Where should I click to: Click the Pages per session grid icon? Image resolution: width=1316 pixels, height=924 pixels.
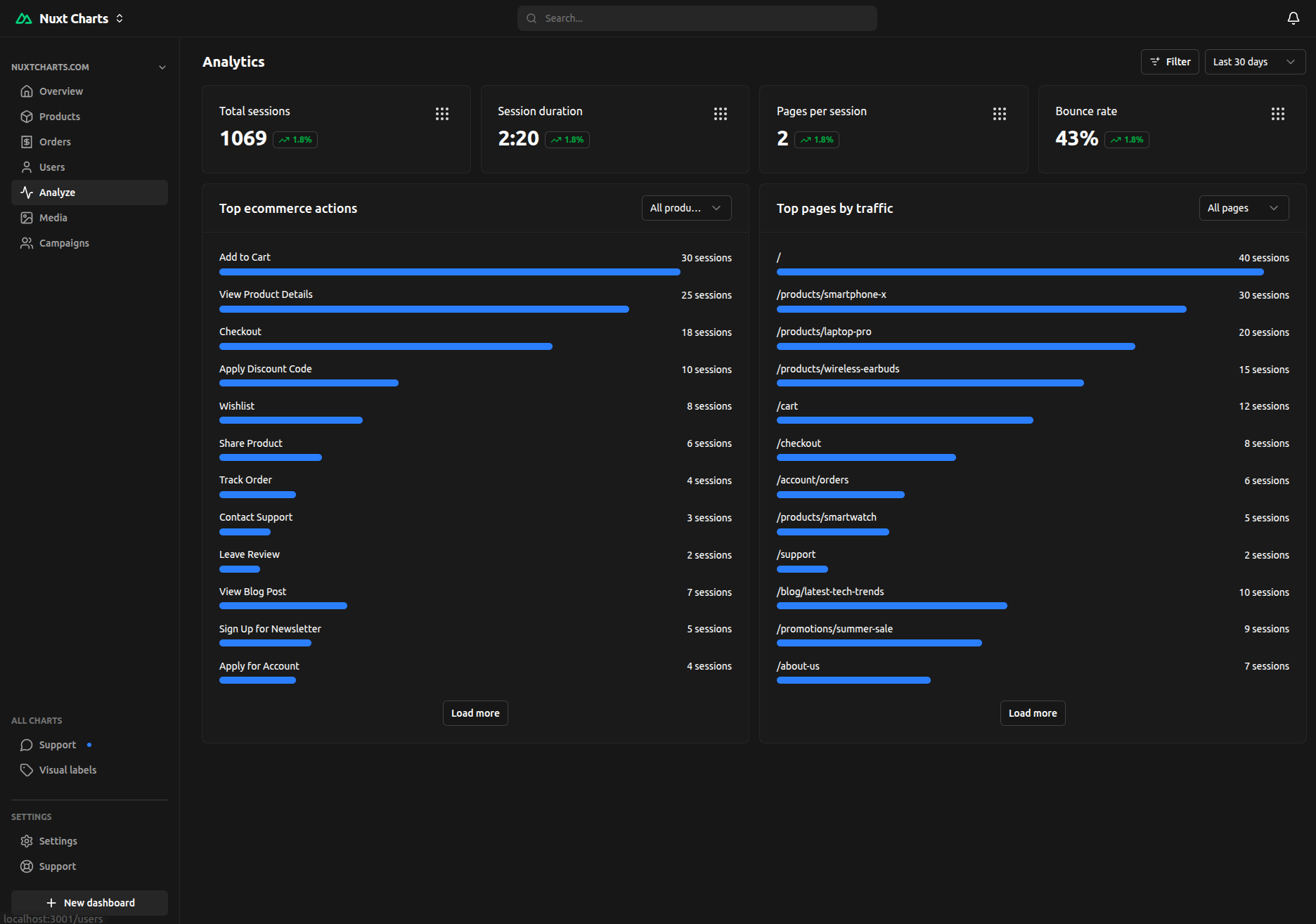[x=999, y=114]
